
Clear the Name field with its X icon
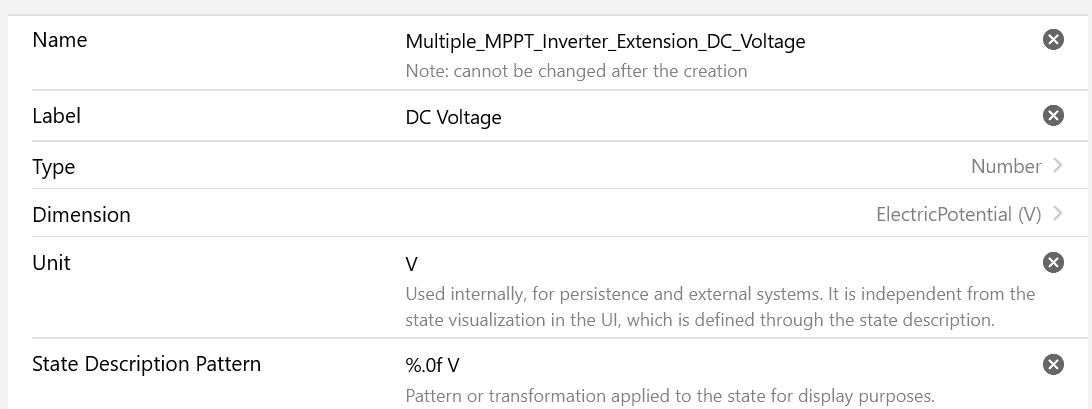(1053, 40)
